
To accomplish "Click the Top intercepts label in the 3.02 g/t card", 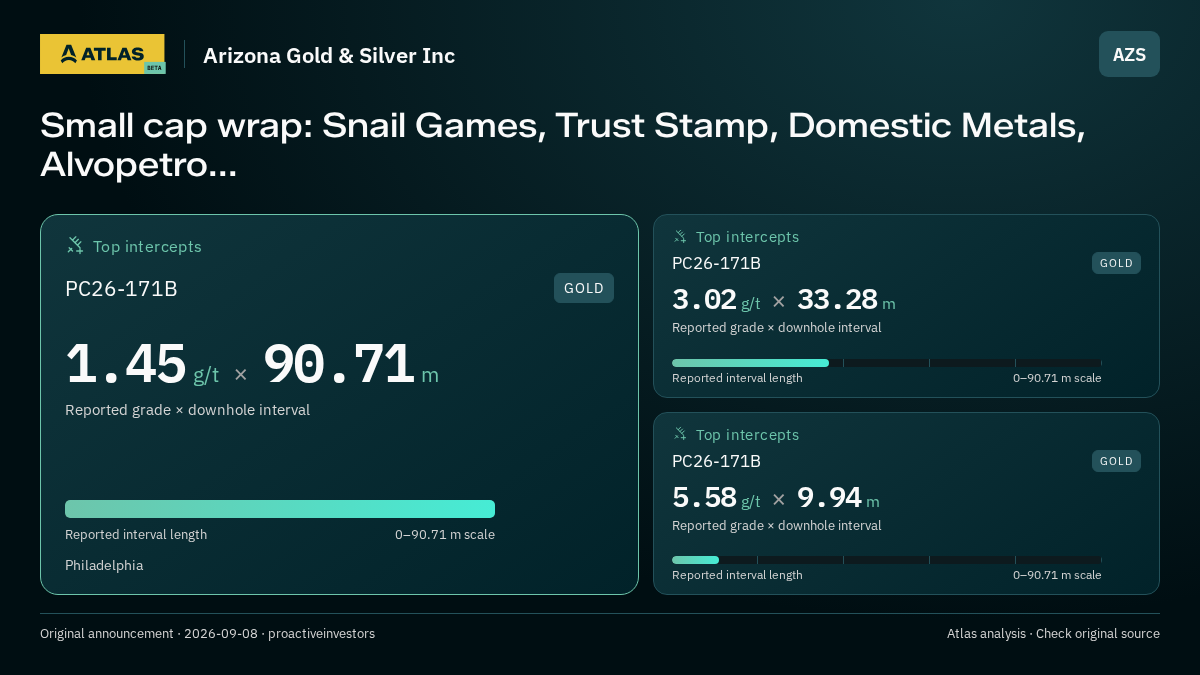I will pyautogui.click(x=747, y=237).
